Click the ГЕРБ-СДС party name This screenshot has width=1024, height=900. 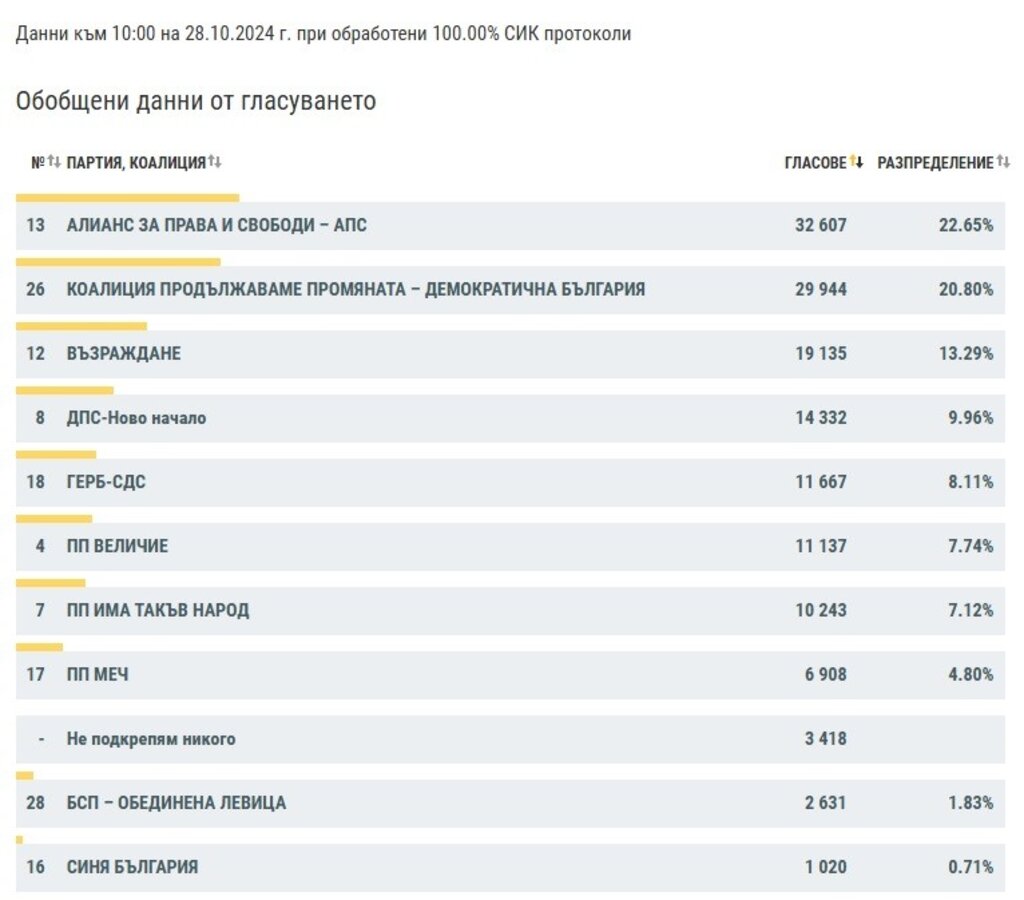click(x=106, y=482)
